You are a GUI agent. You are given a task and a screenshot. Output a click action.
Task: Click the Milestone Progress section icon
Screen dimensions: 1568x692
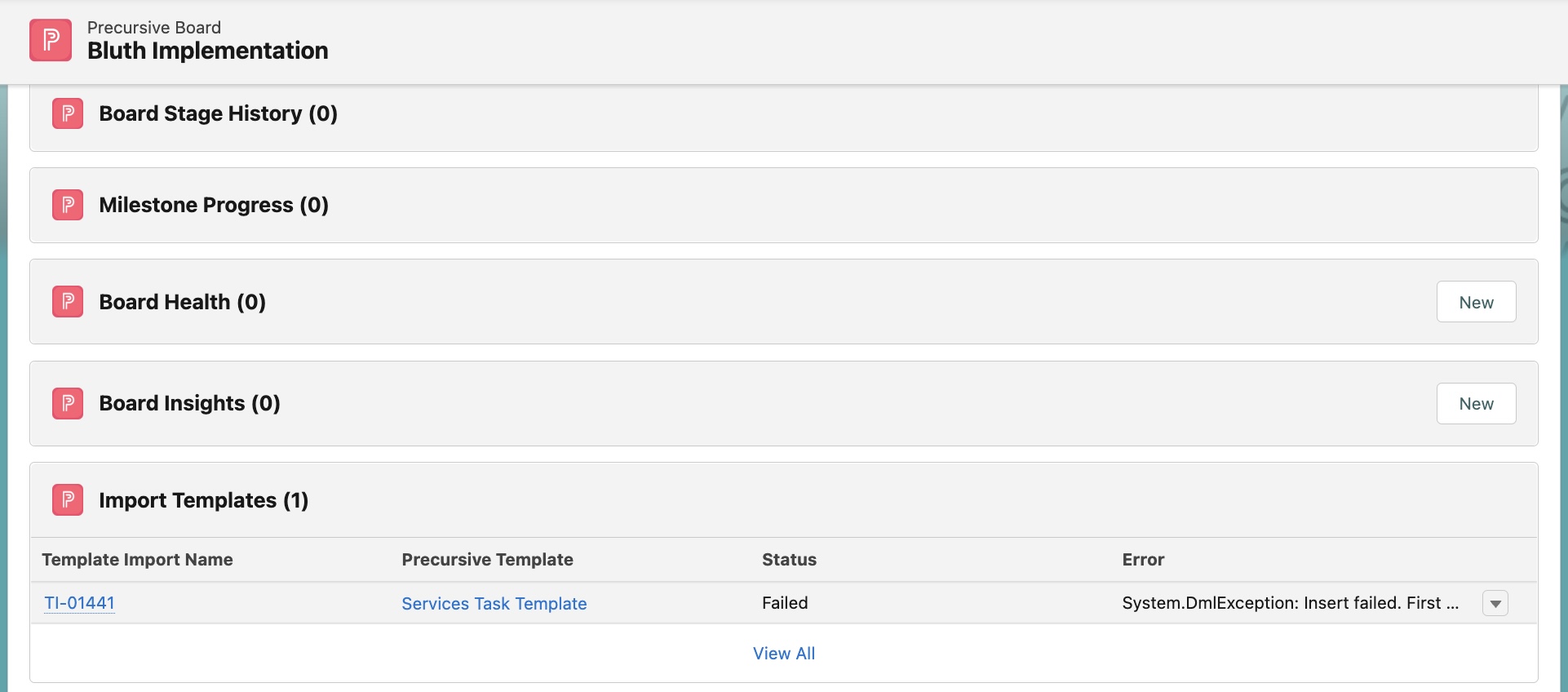[68, 205]
